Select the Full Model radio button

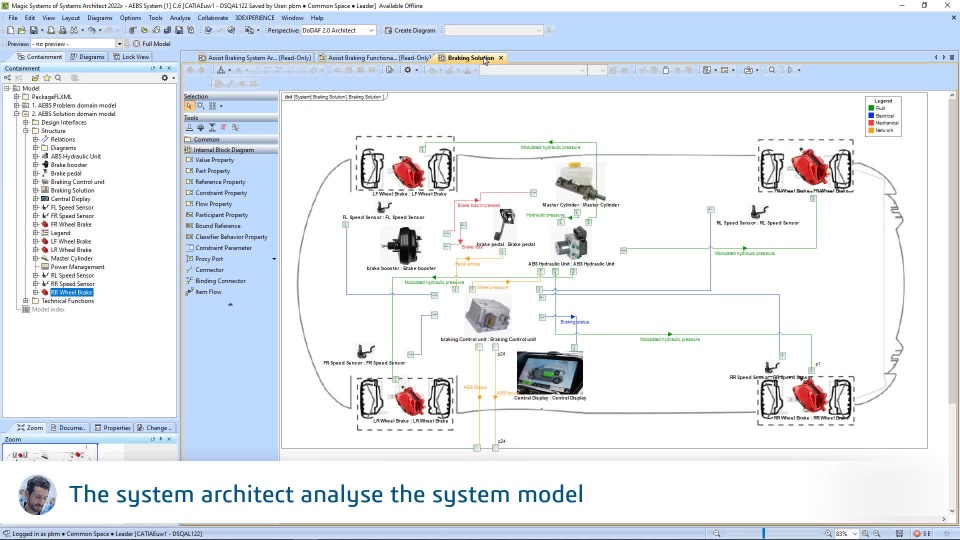[137, 43]
